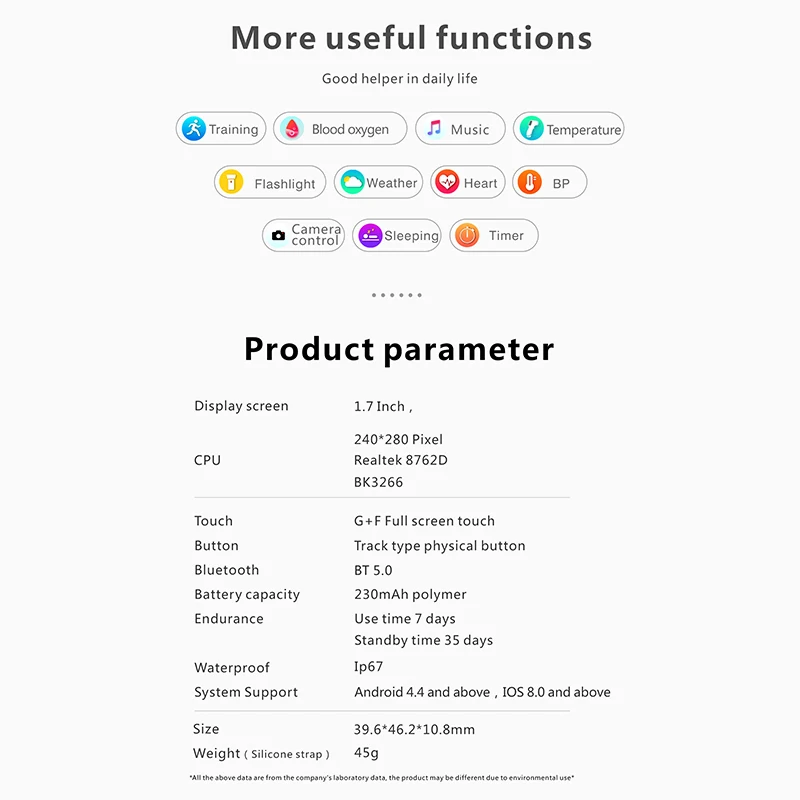The image size is (800, 800).
Task: Click the purple Sleeping icon
Action: [370, 236]
